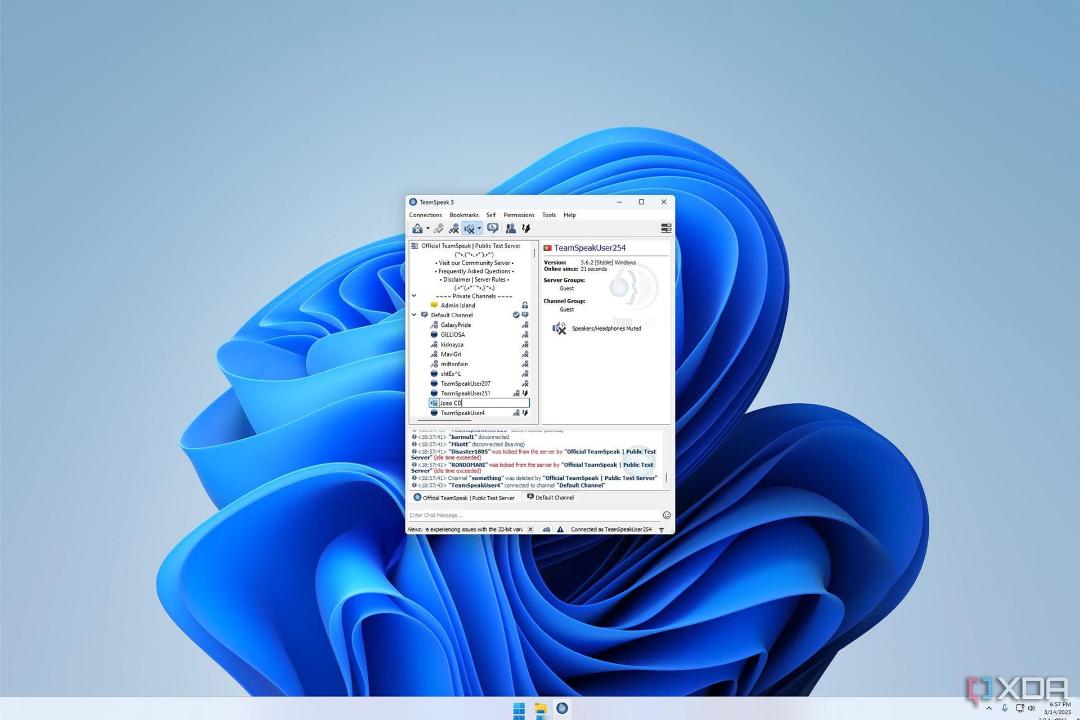Viewport: 1080px width, 720px height.
Task: Select the Default Channel row
Action: [x=452, y=315]
